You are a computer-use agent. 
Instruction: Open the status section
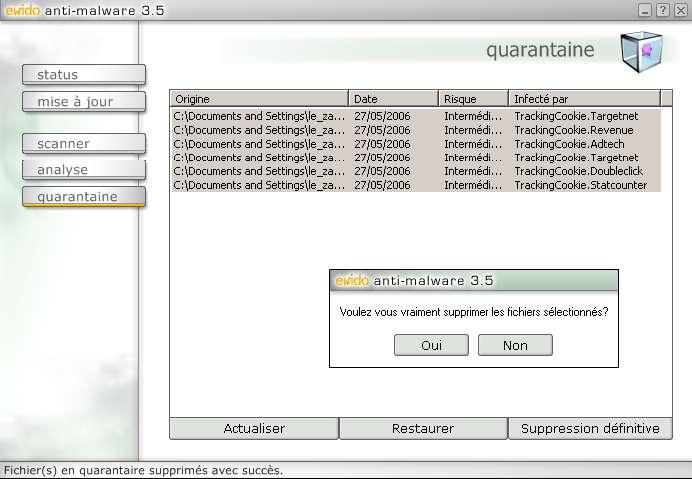[x=84, y=75]
